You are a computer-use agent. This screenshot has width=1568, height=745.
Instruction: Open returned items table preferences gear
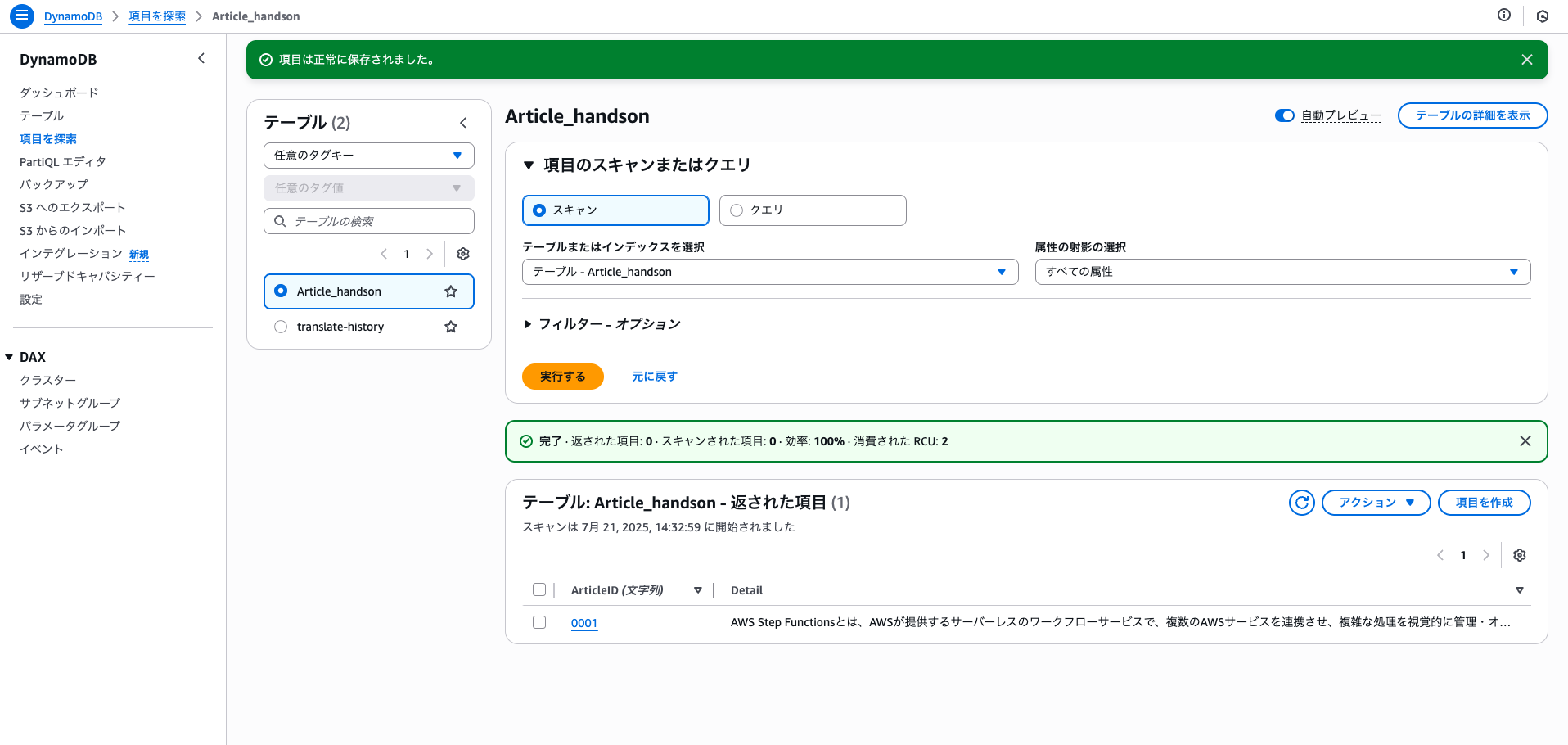[x=1520, y=555]
